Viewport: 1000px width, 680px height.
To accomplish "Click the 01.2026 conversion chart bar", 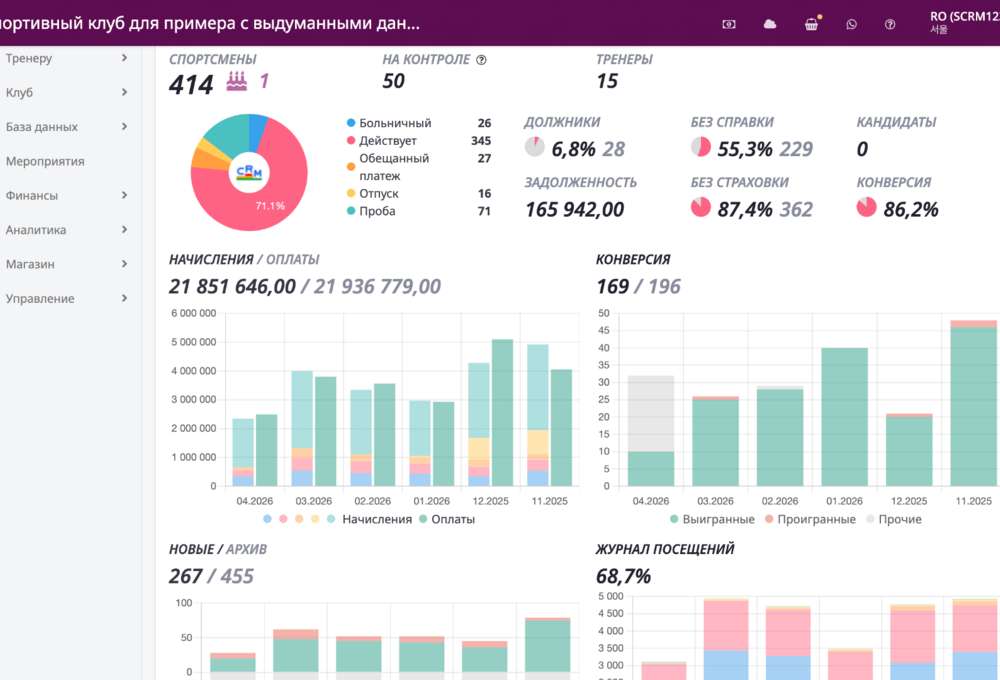I will [x=844, y=417].
